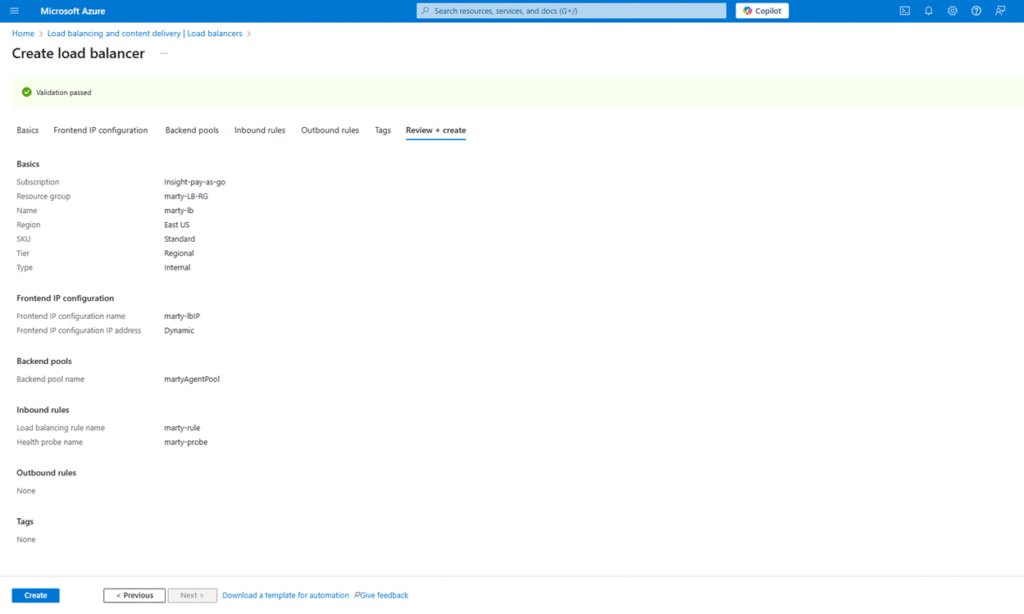Click the Help question mark icon
This screenshot has width=1024, height=614.
click(976, 11)
